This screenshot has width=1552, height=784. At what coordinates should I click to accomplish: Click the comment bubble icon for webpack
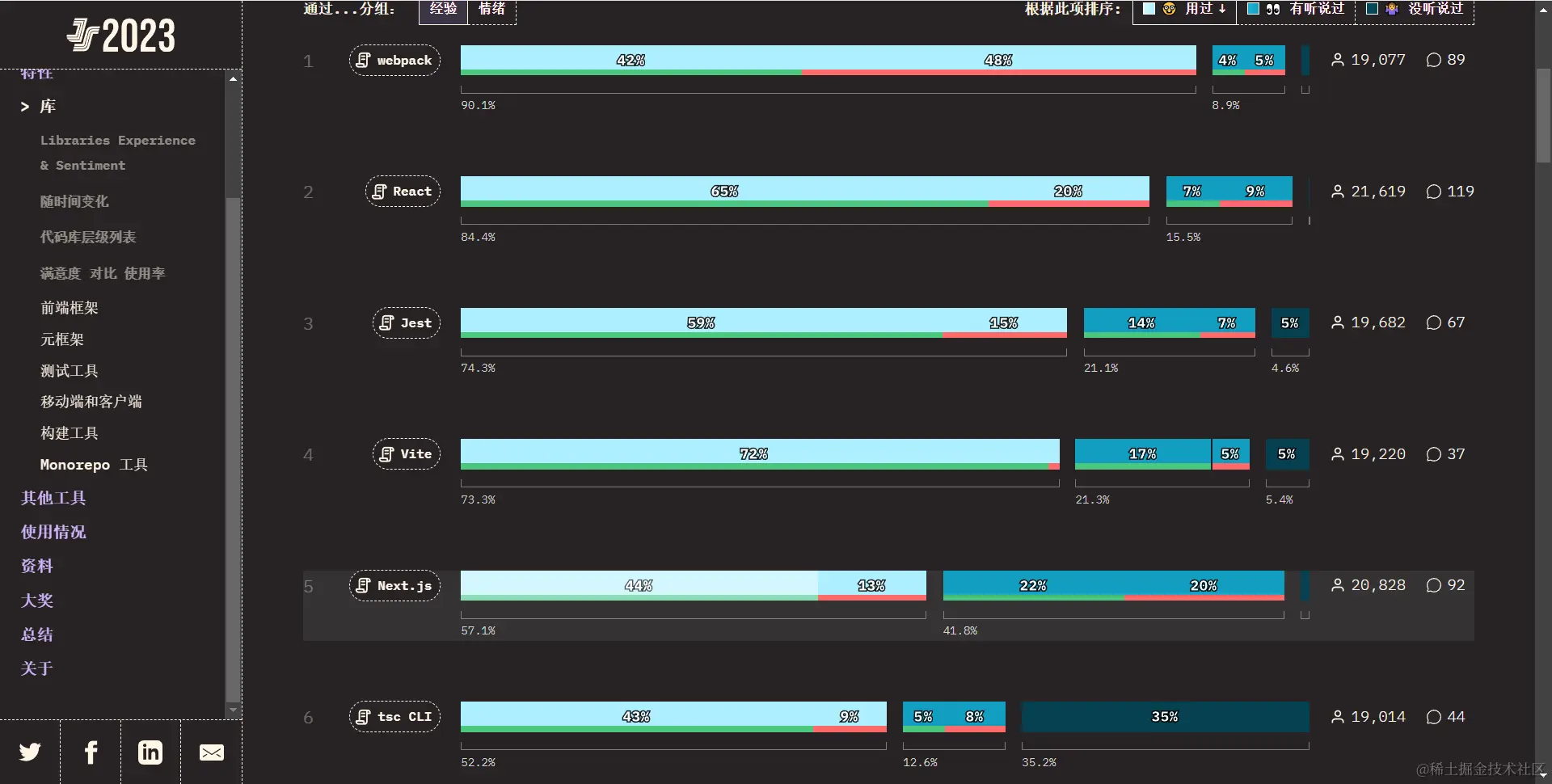coord(1433,60)
